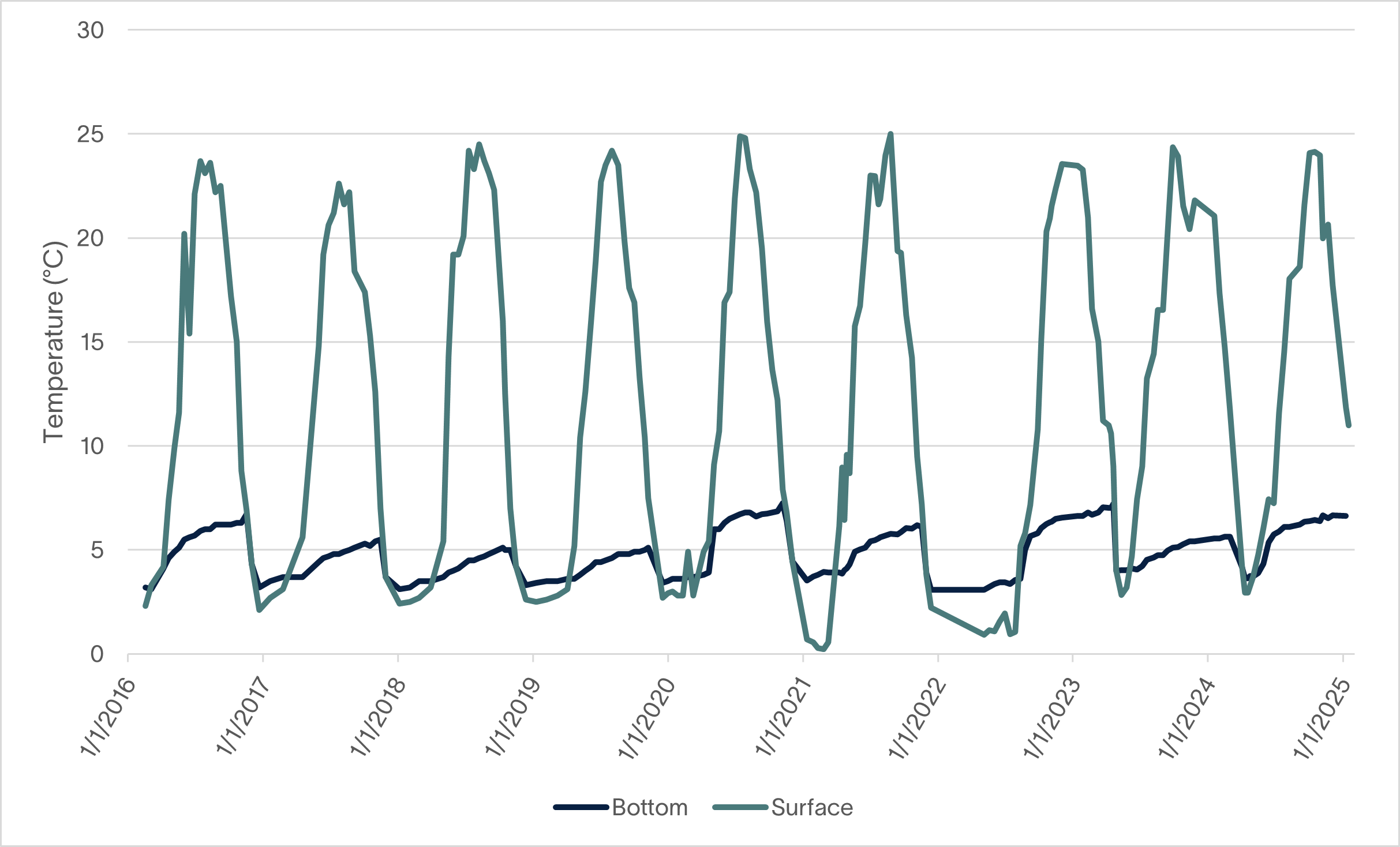
Task: Click the Surface peak in summer 2021
Action: pyautogui.click(x=890, y=134)
